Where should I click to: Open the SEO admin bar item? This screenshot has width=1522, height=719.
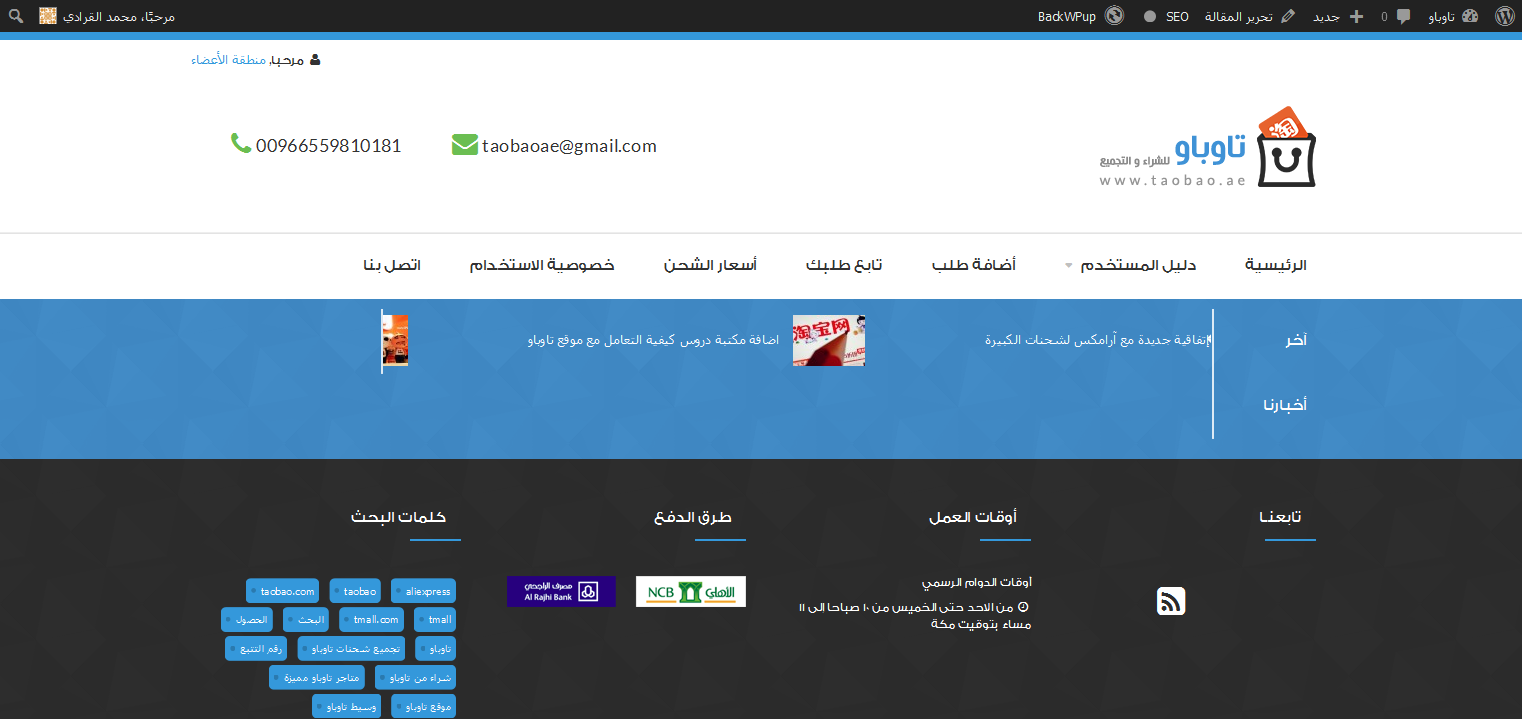[x=1166, y=16]
